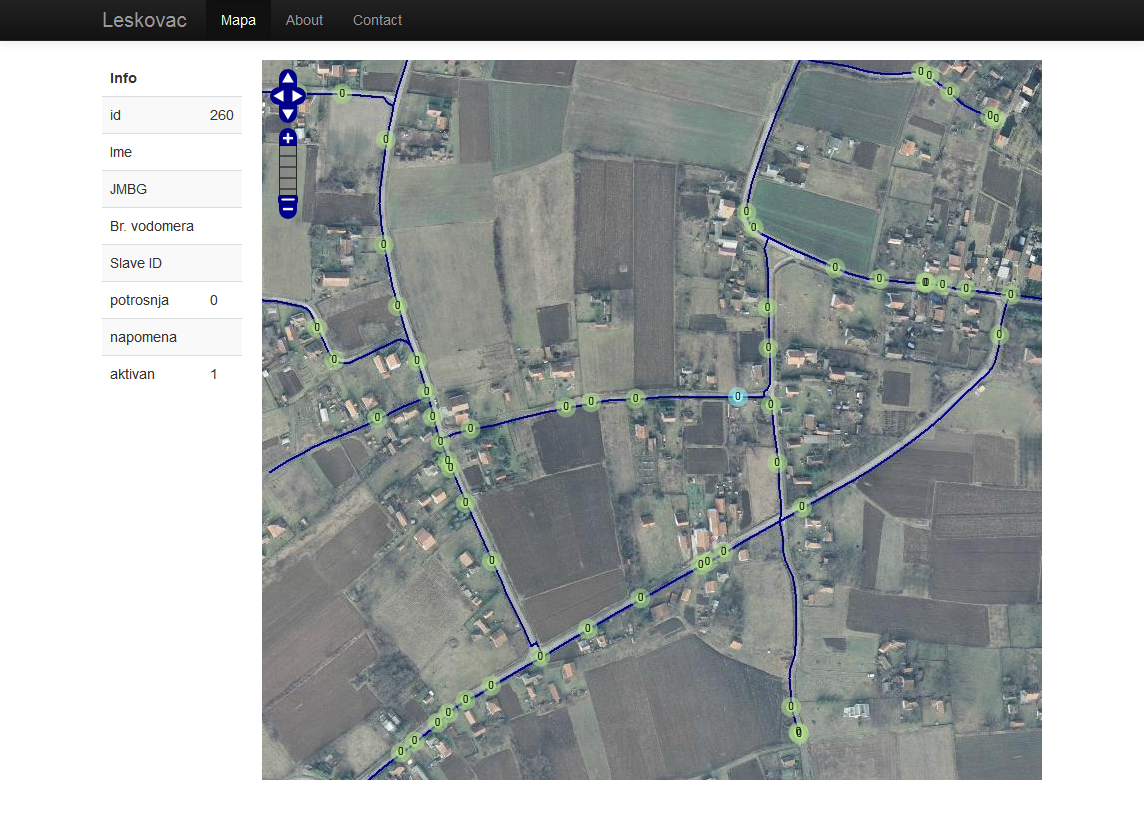Open the Contact page
Screen dimensions: 1144x834
[377, 20]
